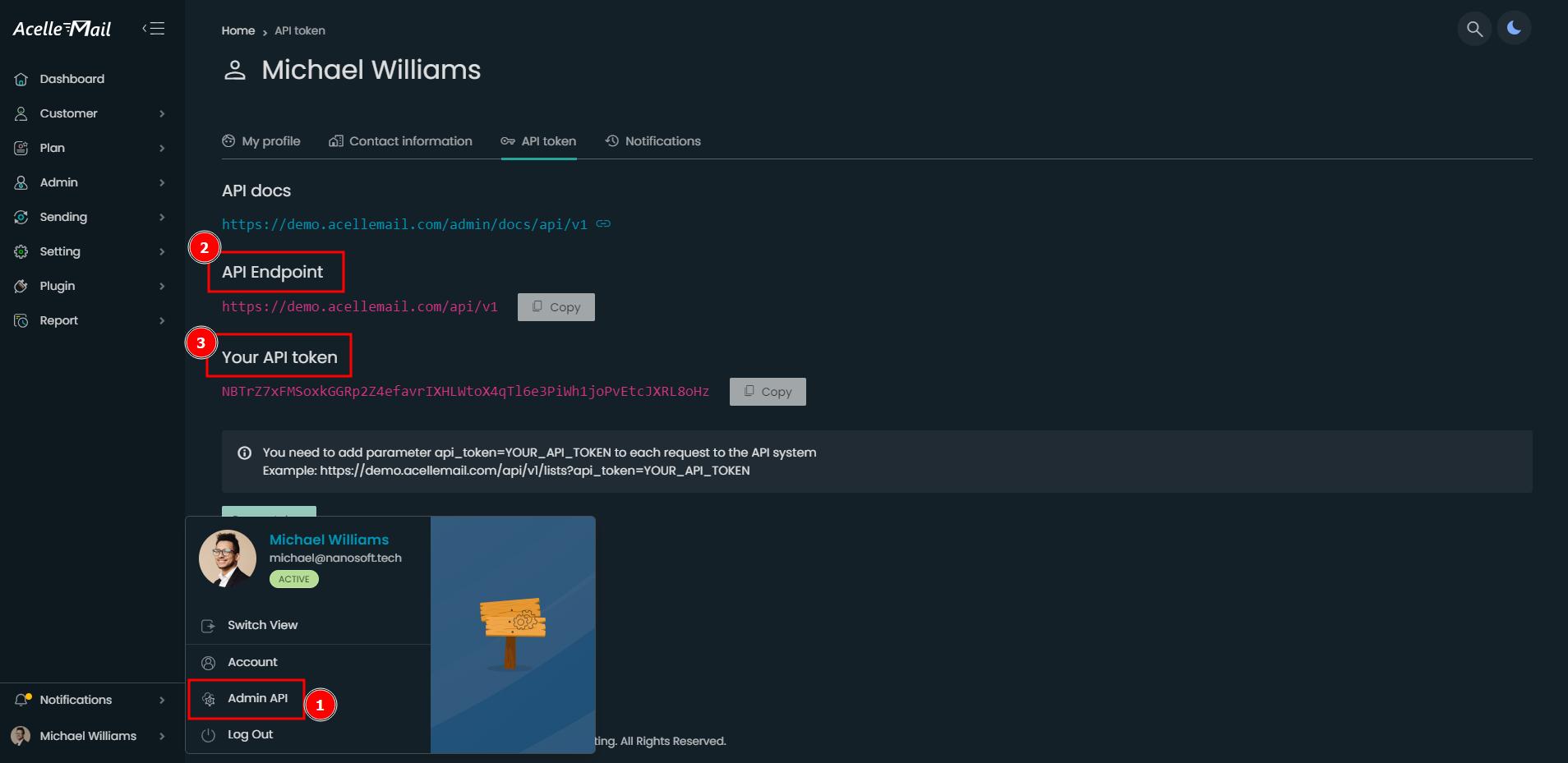This screenshot has height=763, width=1568.
Task: Click the Notifications bell icon in the sidebar
Action: click(22, 700)
